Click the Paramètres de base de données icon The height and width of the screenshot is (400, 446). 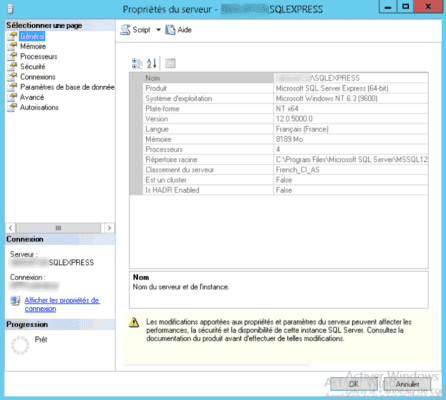coord(12,87)
